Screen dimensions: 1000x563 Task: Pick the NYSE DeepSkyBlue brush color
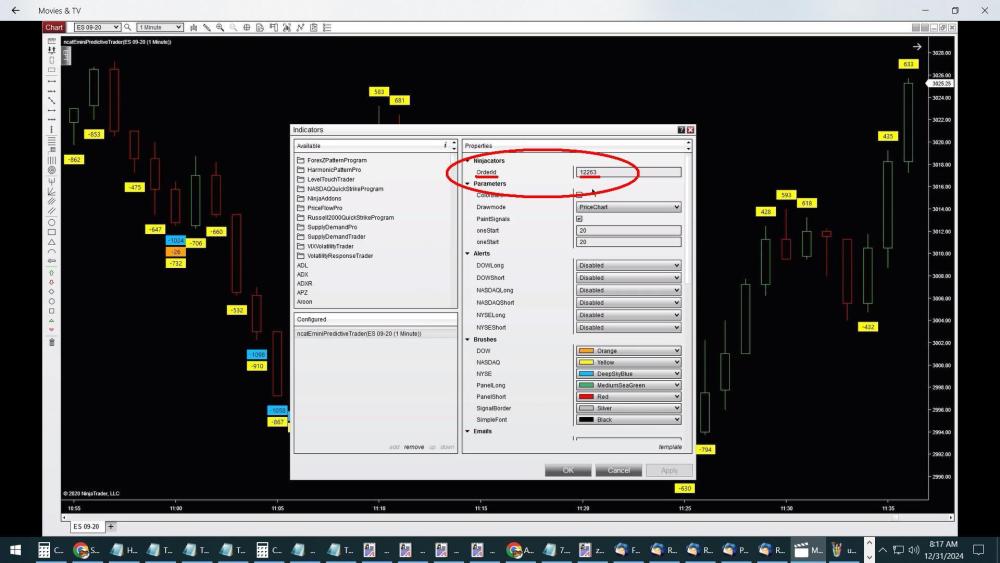click(x=628, y=374)
